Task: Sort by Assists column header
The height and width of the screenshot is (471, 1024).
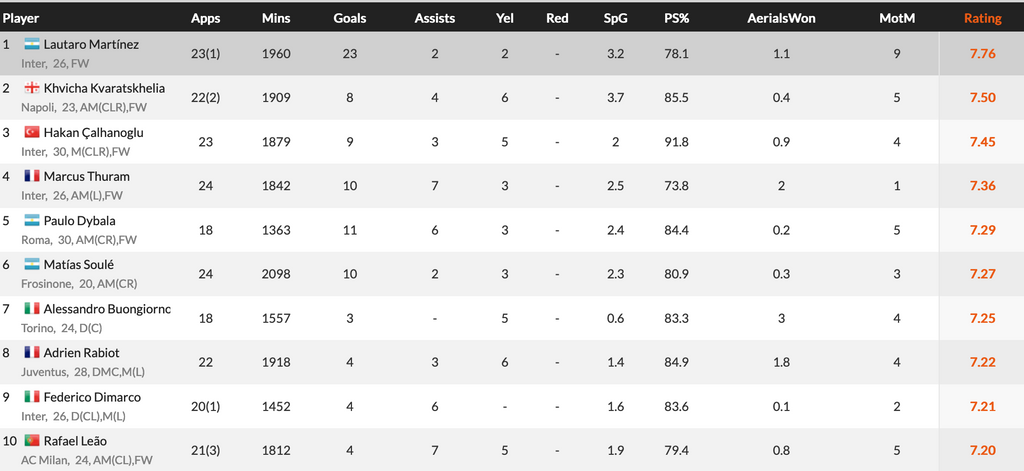Action: click(434, 18)
